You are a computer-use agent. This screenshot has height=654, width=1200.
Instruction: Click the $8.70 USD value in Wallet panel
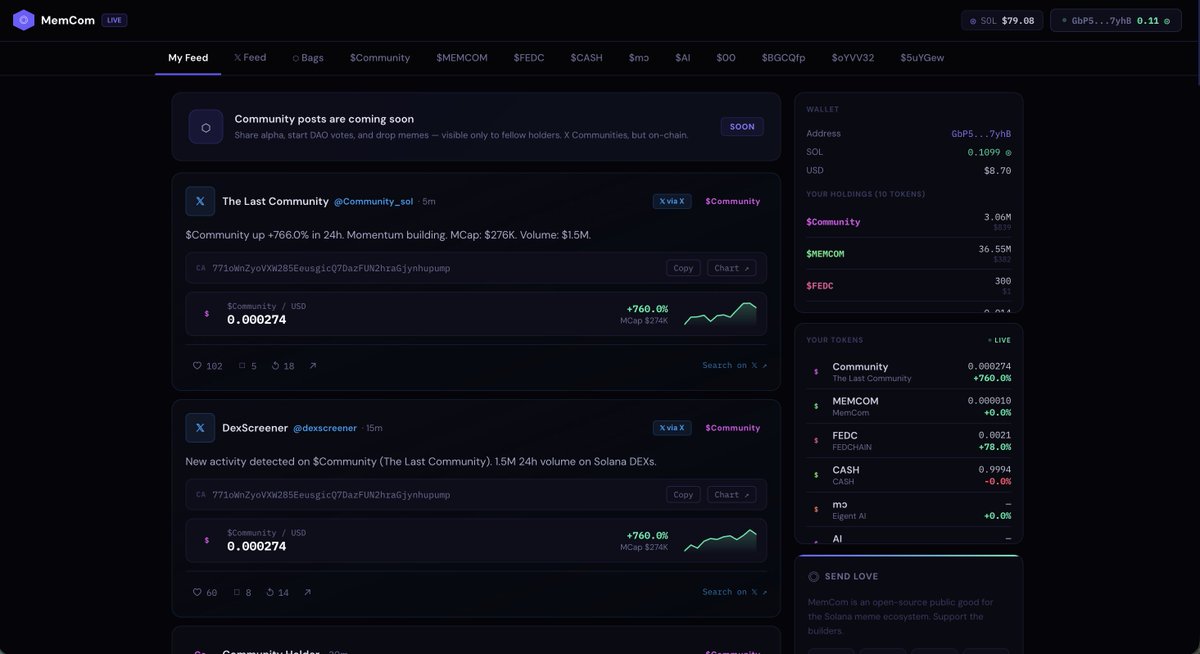point(997,171)
